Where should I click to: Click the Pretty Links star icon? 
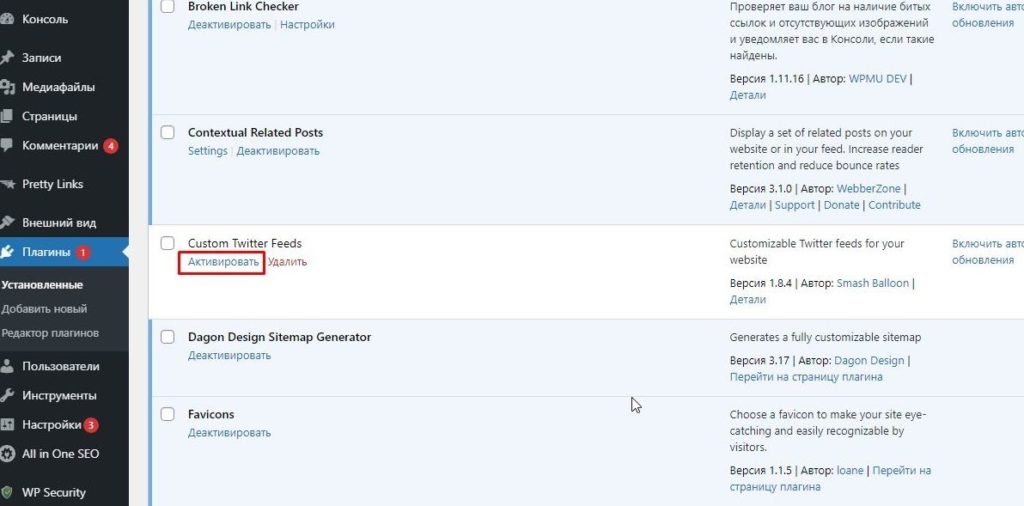pos(7,184)
